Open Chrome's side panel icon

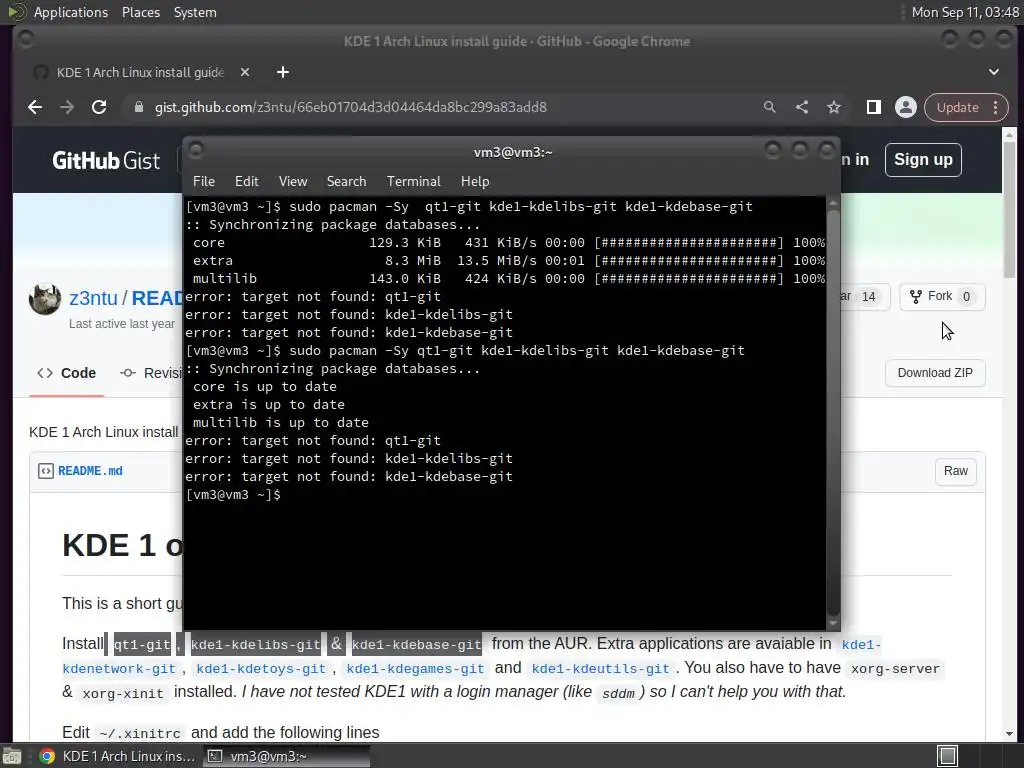pyautogui.click(x=874, y=107)
